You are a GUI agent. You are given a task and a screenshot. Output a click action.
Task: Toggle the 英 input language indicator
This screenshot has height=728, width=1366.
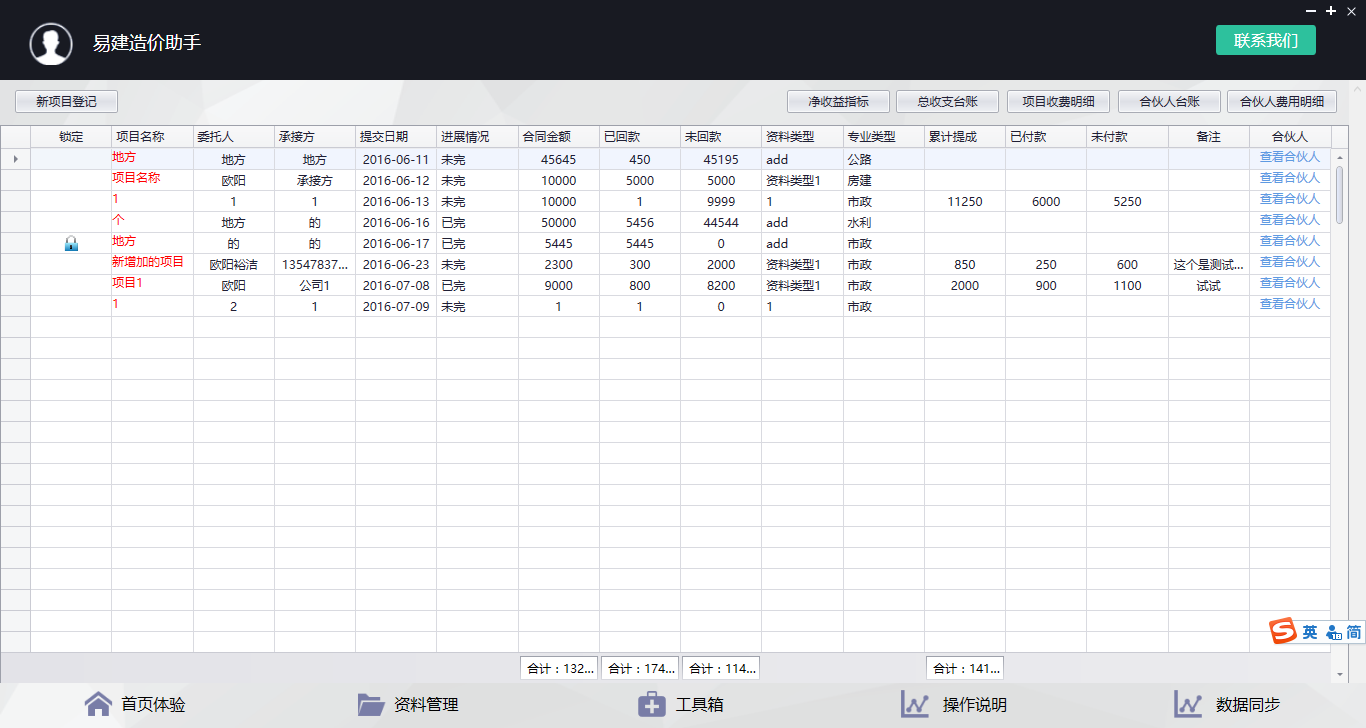tap(1310, 632)
